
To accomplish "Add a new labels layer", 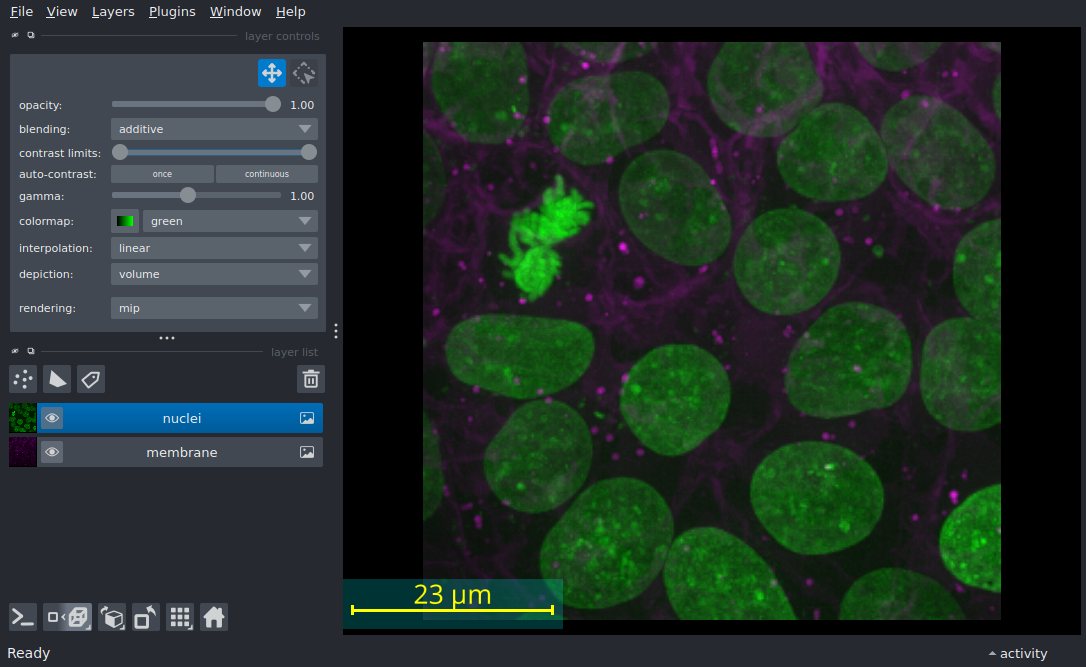I will pos(91,379).
